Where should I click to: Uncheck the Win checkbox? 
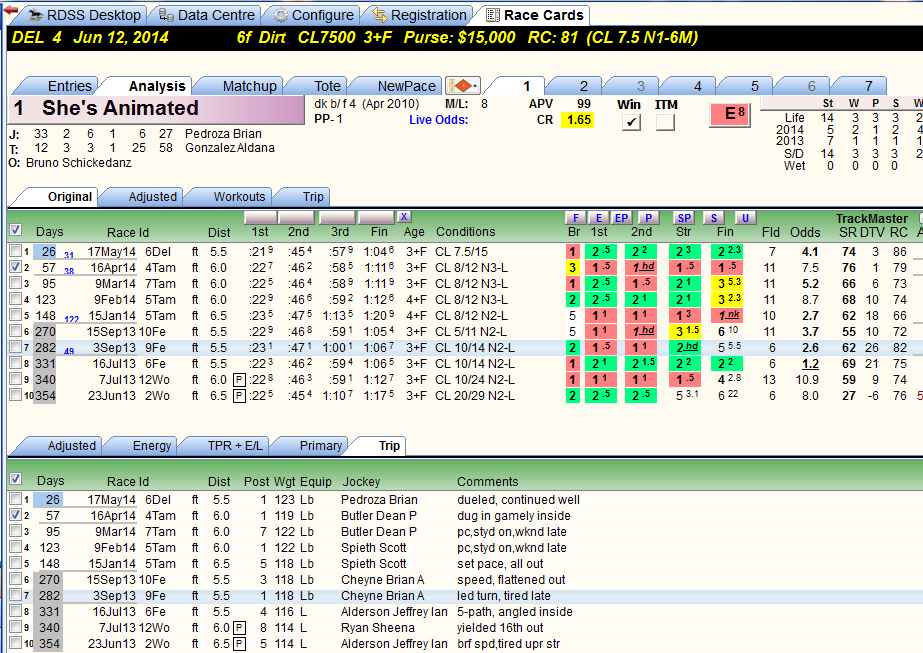(x=631, y=122)
